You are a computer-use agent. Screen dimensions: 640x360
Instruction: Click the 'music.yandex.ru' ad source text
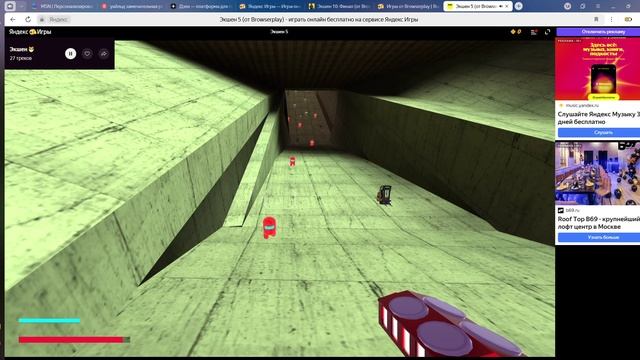coord(582,105)
